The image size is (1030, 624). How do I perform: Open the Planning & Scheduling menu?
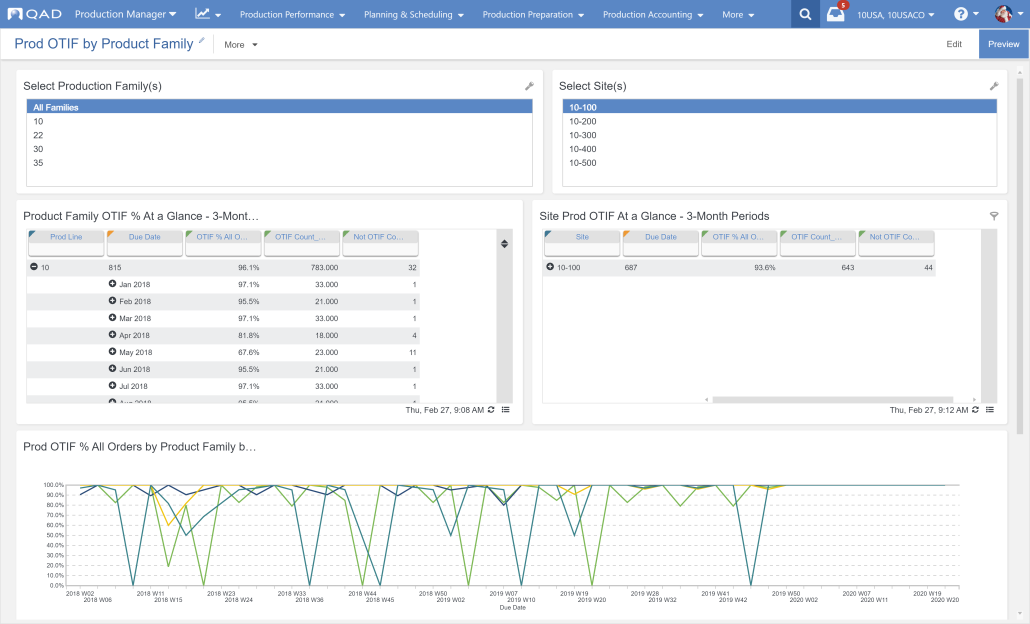pos(413,14)
